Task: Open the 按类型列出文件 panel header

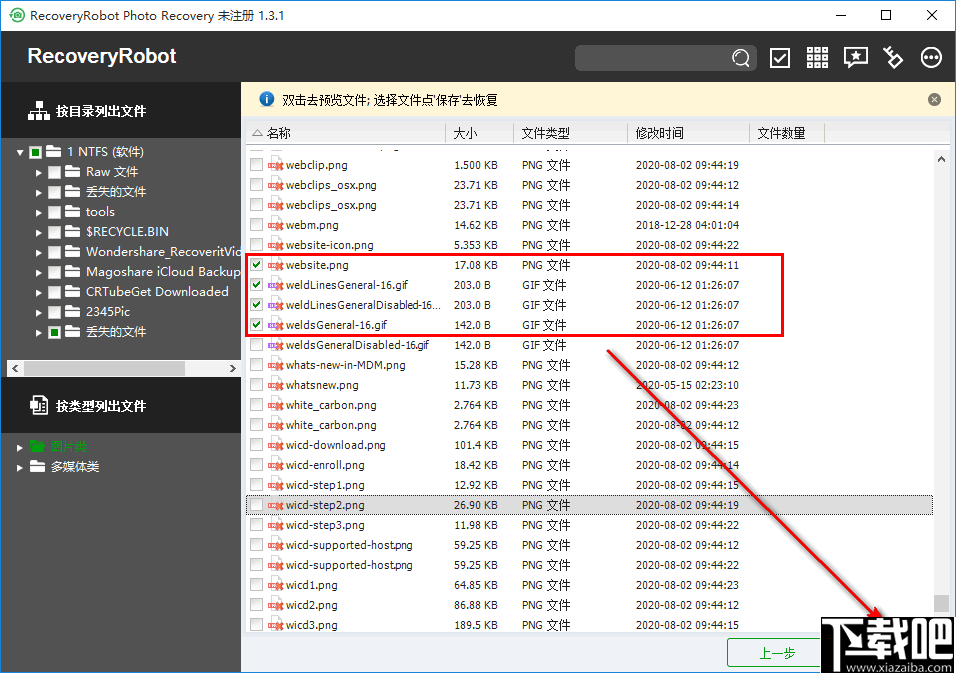Action: tap(121, 405)
